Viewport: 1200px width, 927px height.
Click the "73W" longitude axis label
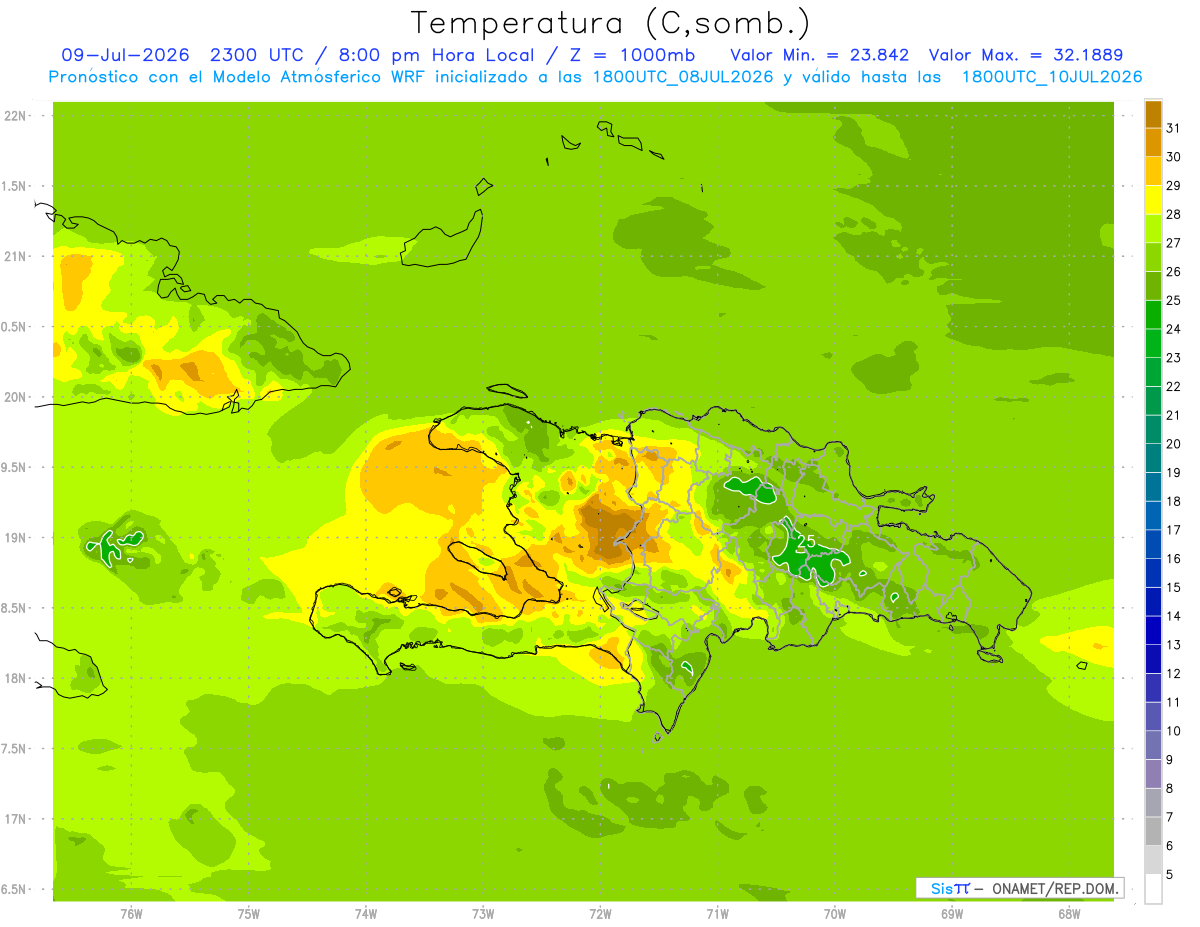coord(483,914)
